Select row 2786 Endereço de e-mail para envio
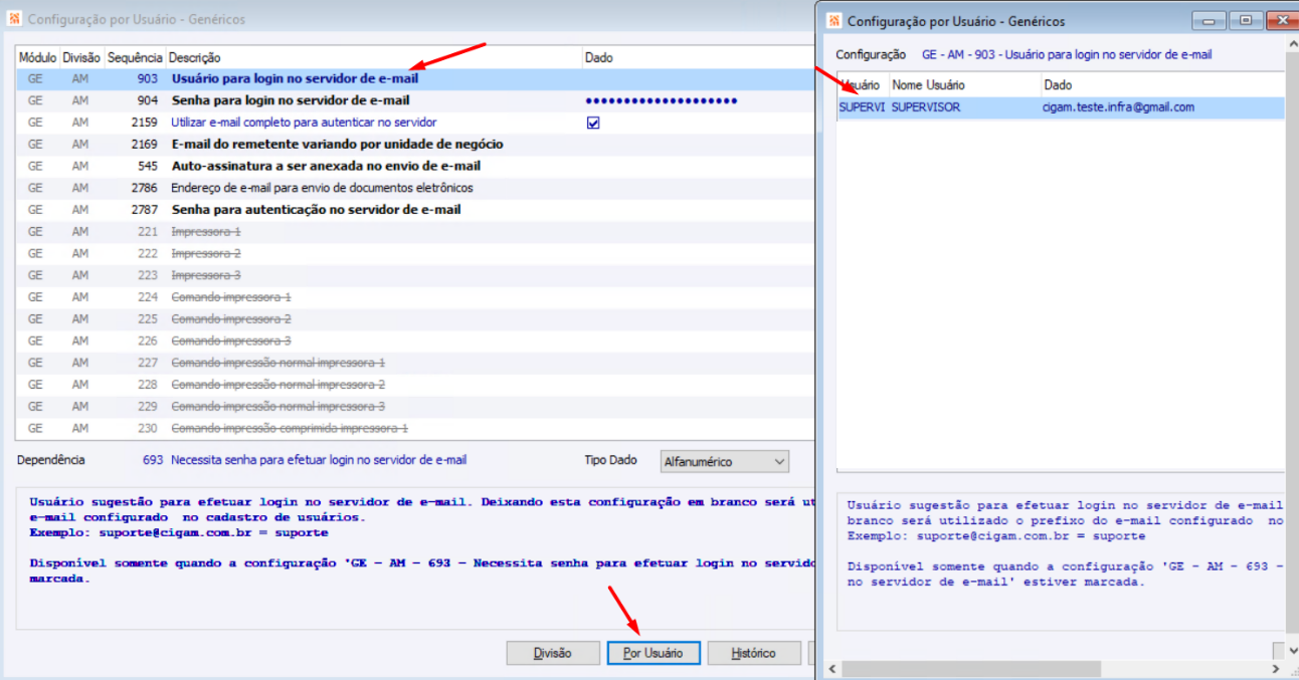 (x=416, y=188)
